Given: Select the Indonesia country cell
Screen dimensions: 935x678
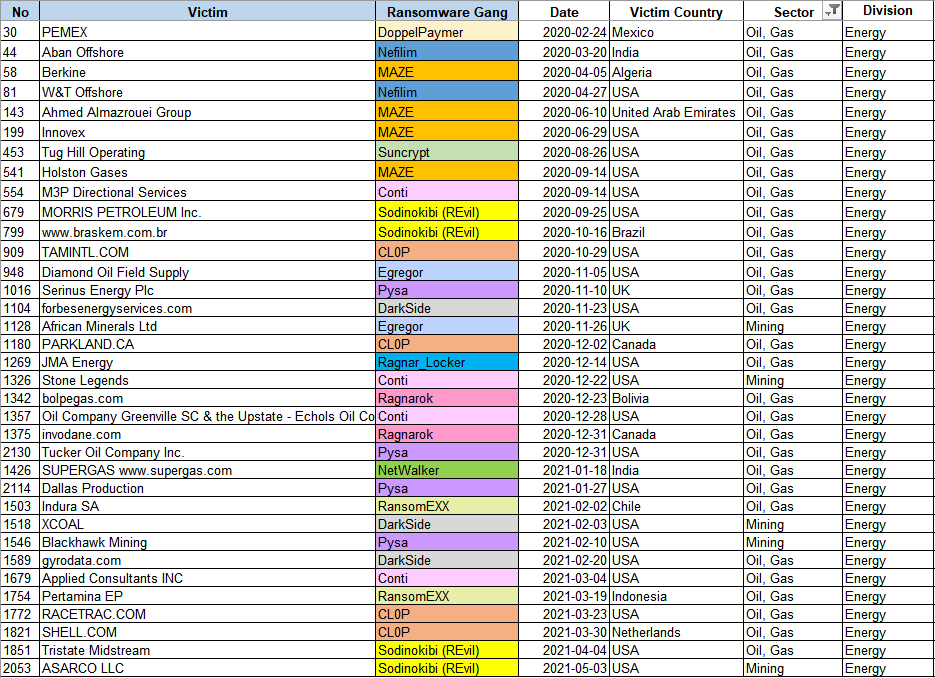Looking at the screenshot, I should (x=676, y=596).
